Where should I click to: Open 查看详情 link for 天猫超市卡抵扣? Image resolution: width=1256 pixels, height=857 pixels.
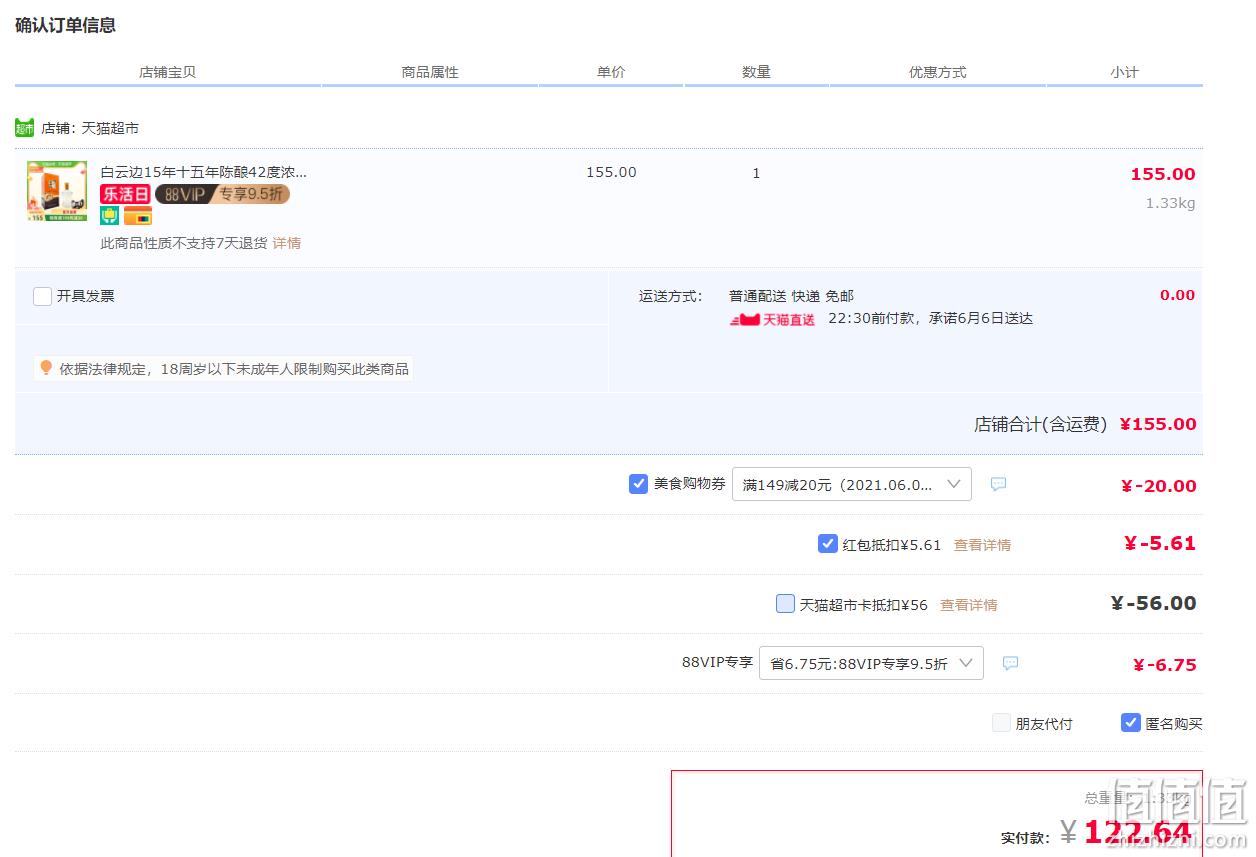click(968, 605)
